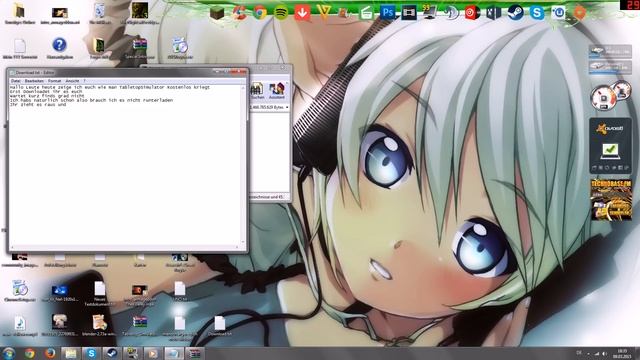Open Photoshop from the top dock
The image size is (640, 360).
tap(387, 13)
